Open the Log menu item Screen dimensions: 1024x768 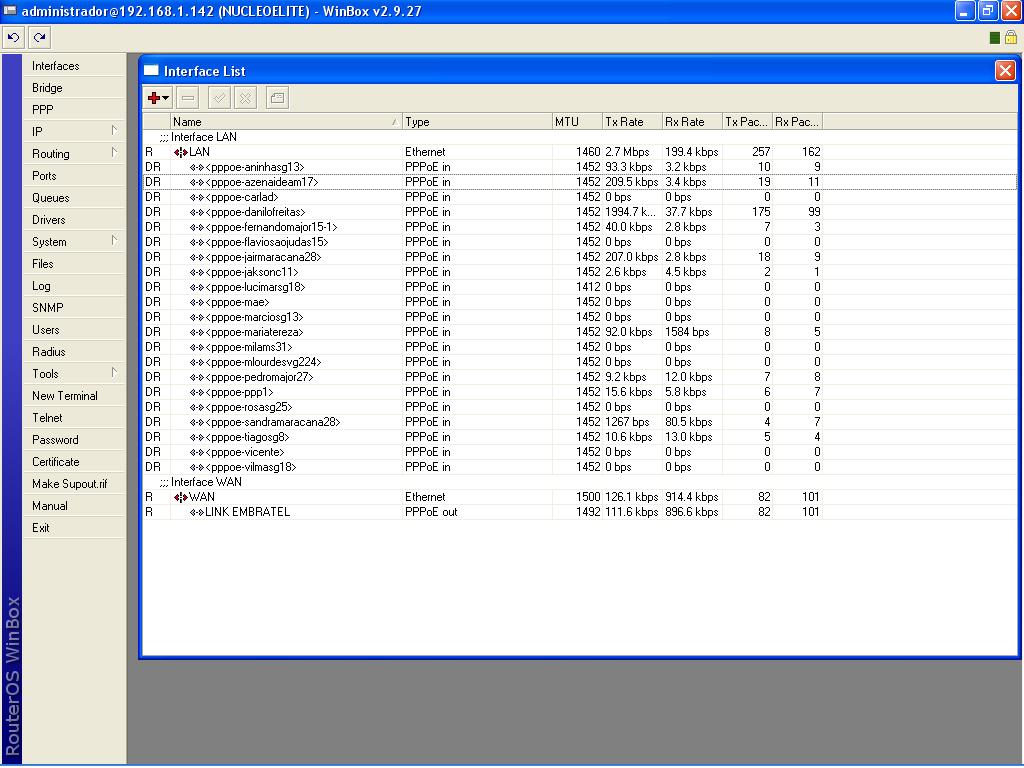point(74,286)
